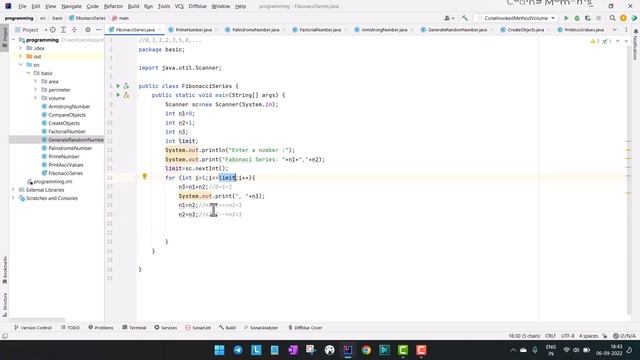Click the run gutter arrow beside class FibonacciSeries
The image size is (640, 360).
pos(118,86)
